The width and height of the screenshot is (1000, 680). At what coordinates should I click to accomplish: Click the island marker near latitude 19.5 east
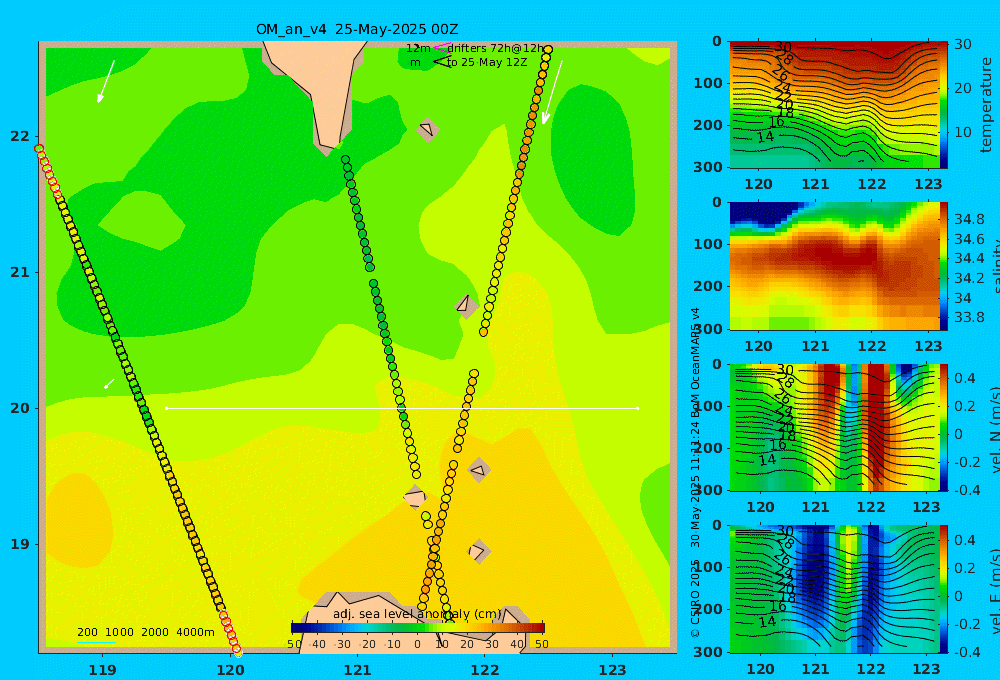[x=479, y=470]
